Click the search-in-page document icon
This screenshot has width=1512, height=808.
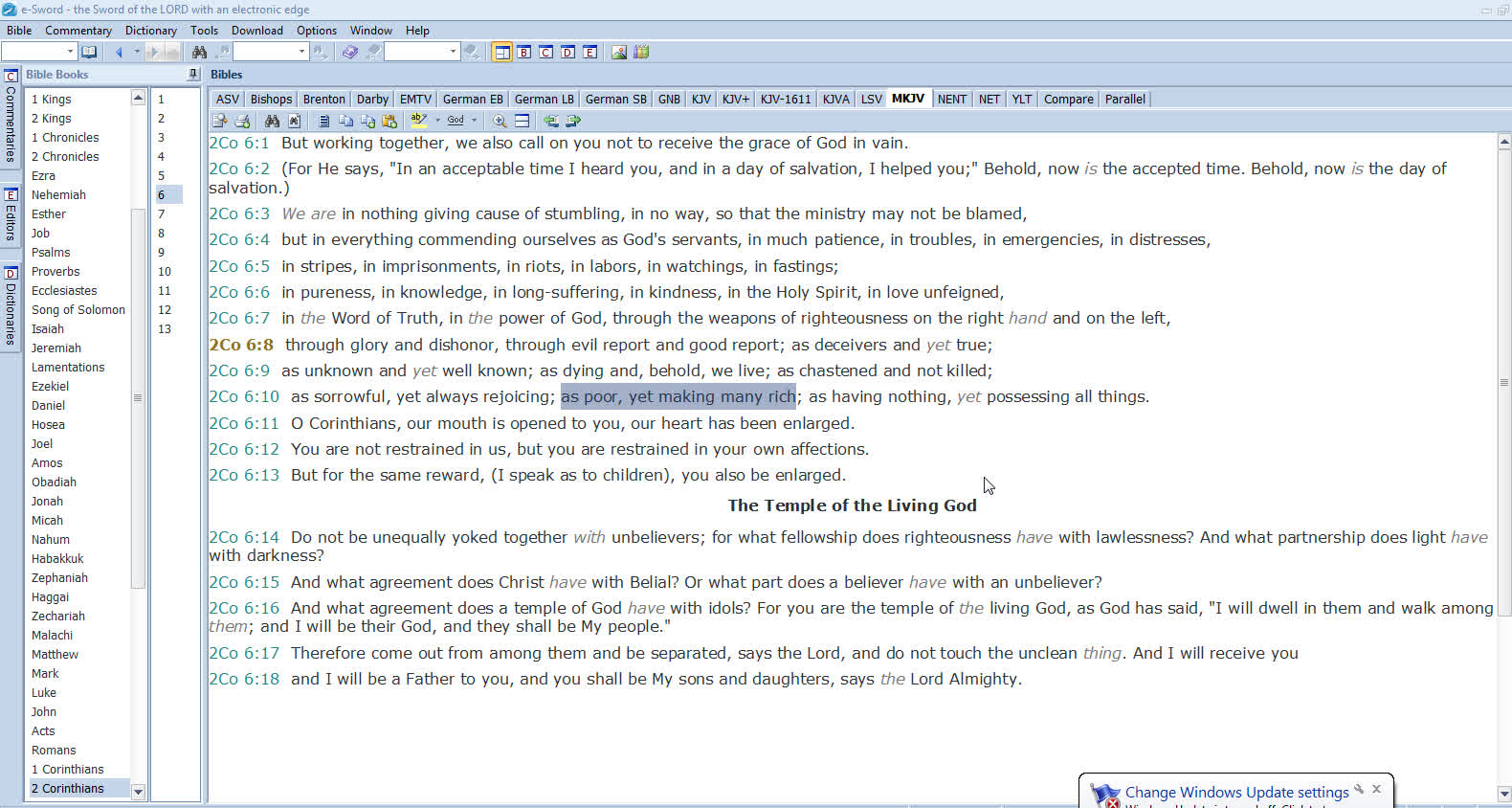pos(294,121)
